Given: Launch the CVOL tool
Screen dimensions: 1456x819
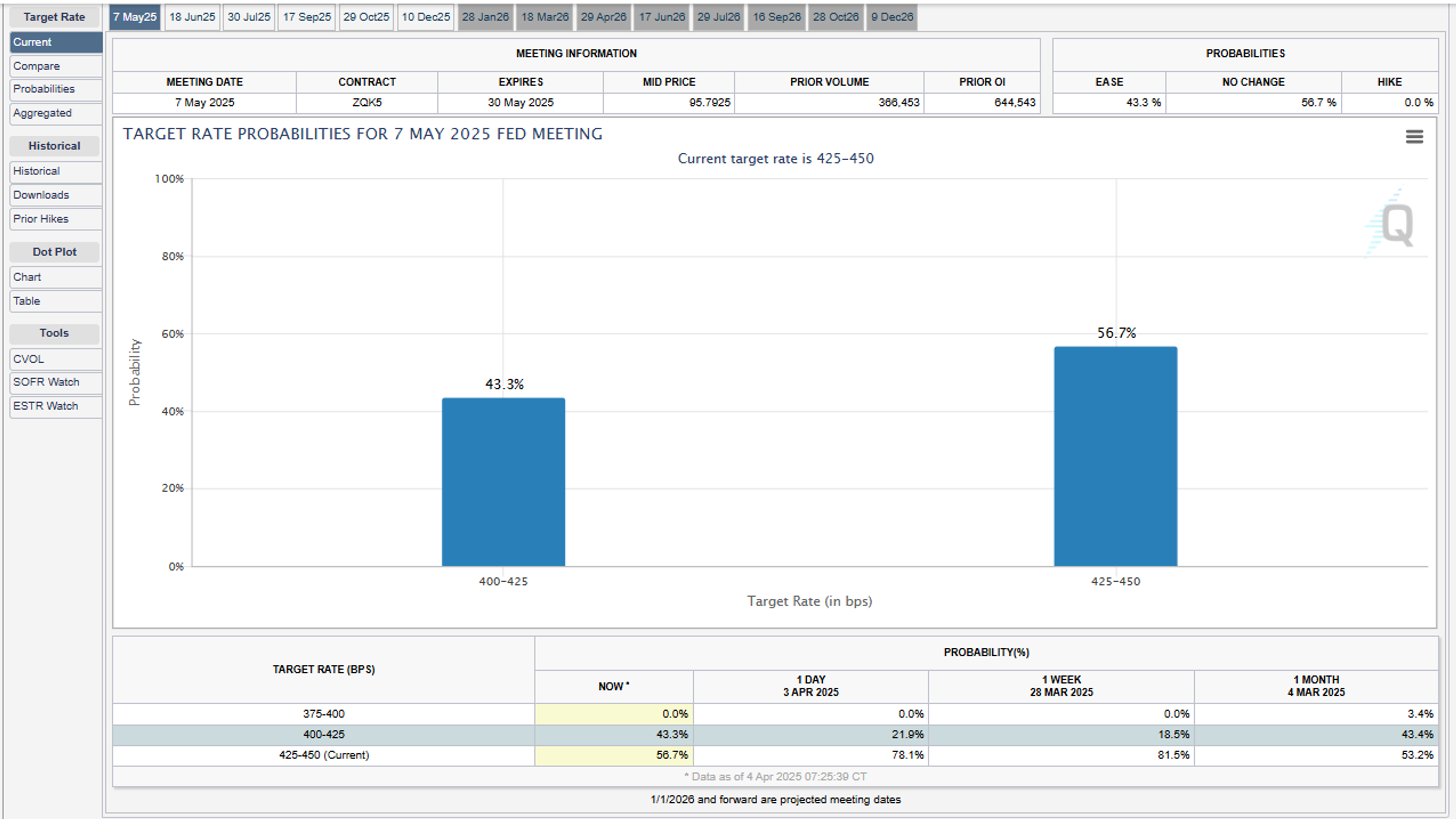Looking at the screenshot, I should (55, 359).
